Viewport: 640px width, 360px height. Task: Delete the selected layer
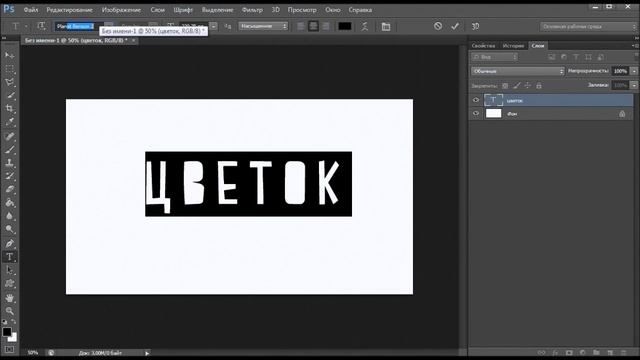(624, 352)
